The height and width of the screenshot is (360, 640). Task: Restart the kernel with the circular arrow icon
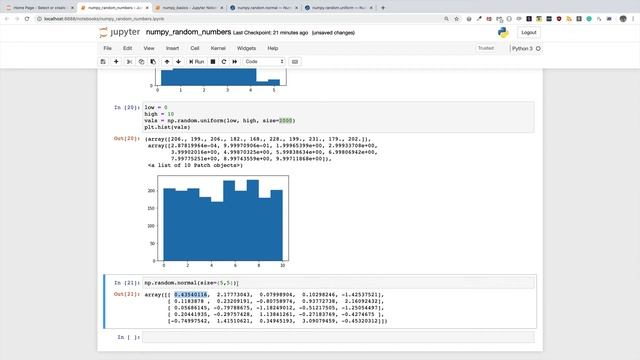coord(224,62)
